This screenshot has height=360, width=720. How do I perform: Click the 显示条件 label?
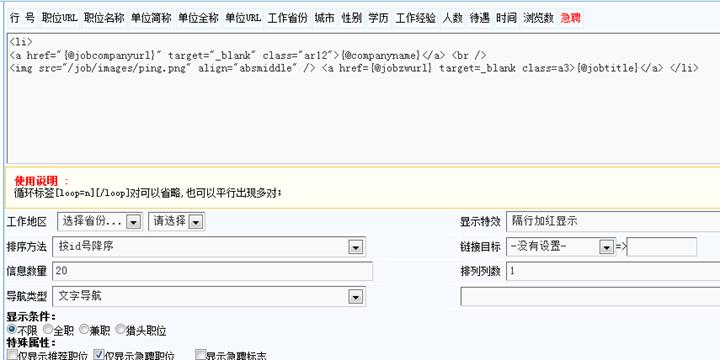coord(31,317)
